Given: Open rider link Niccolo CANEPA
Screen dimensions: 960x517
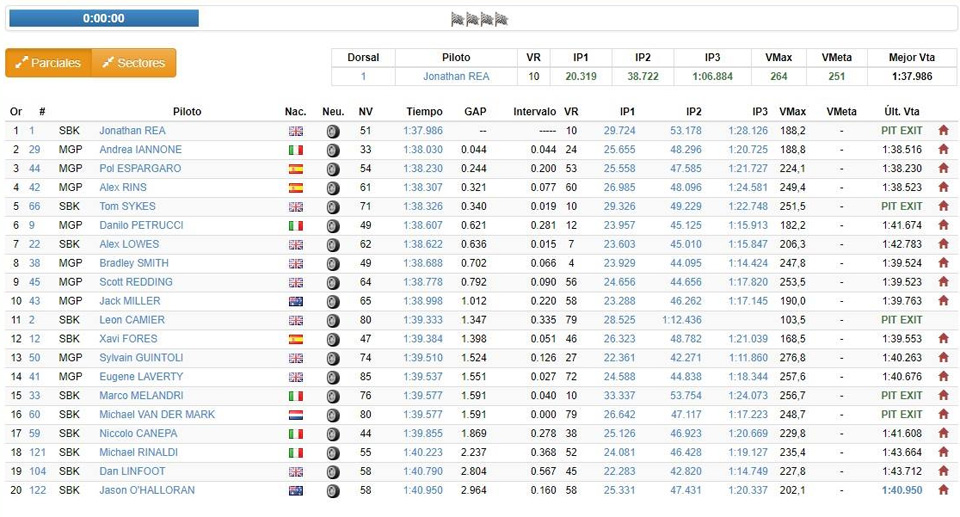Looking at the screenshot, I should (x=138, y=433).
